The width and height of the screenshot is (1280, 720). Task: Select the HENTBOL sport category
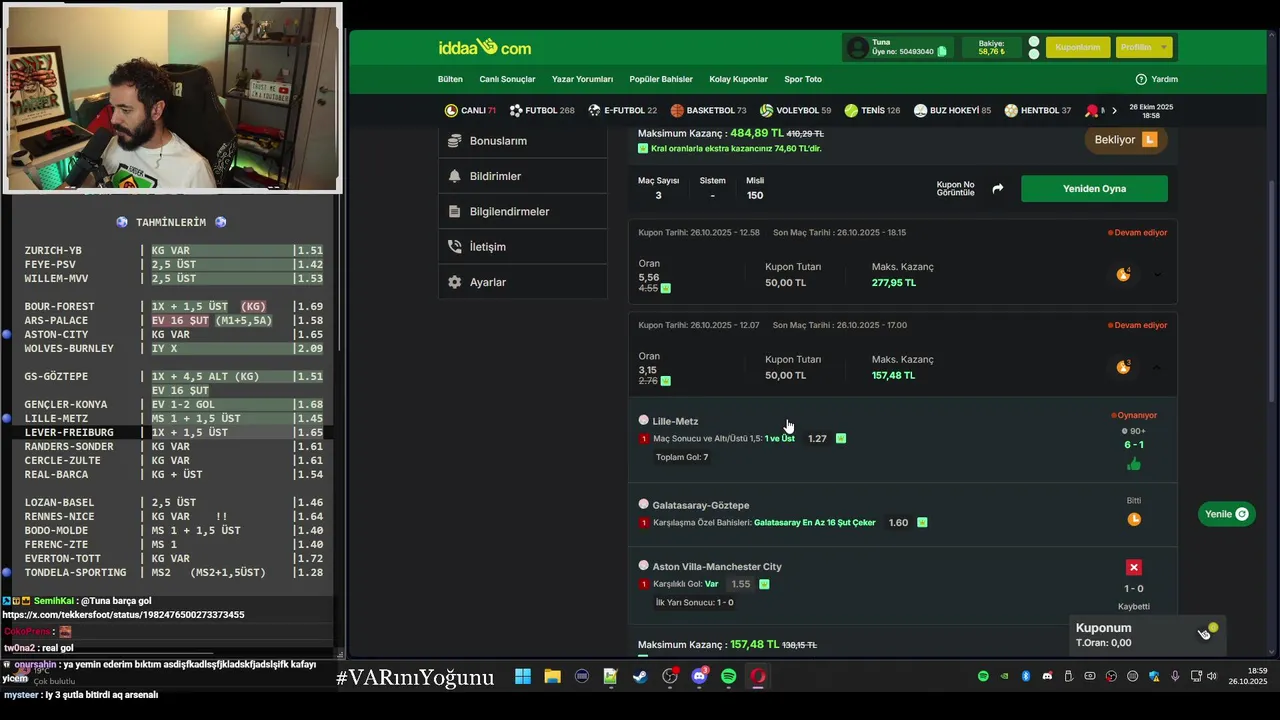tap(1038, 110)
